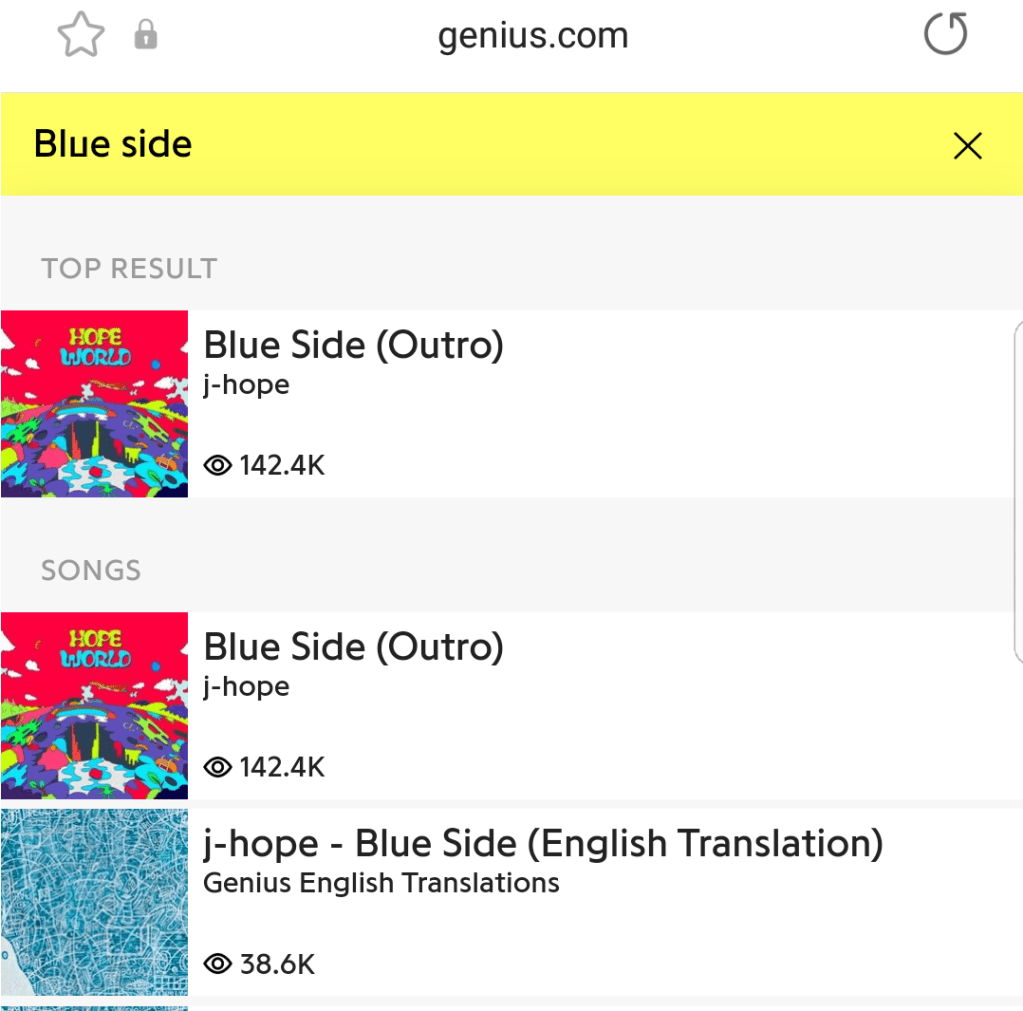Click the eye icon under Songs j-hope entry

(x=217, y=767)
